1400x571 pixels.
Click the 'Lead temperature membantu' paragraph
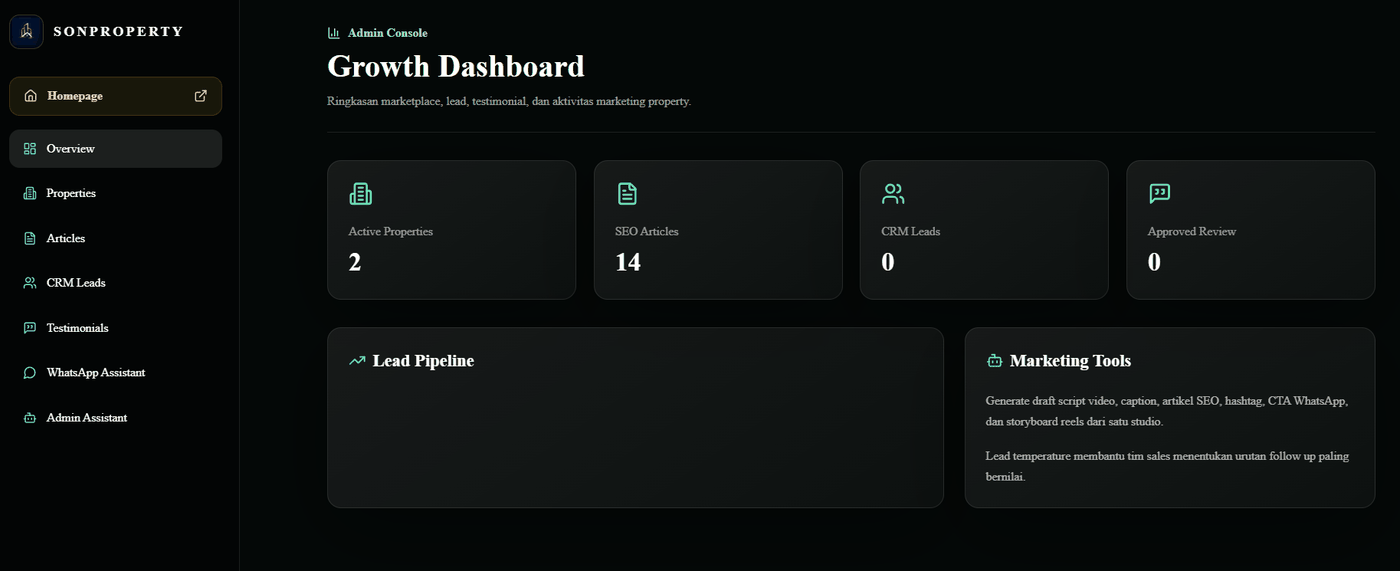(x=1167, y=466)
